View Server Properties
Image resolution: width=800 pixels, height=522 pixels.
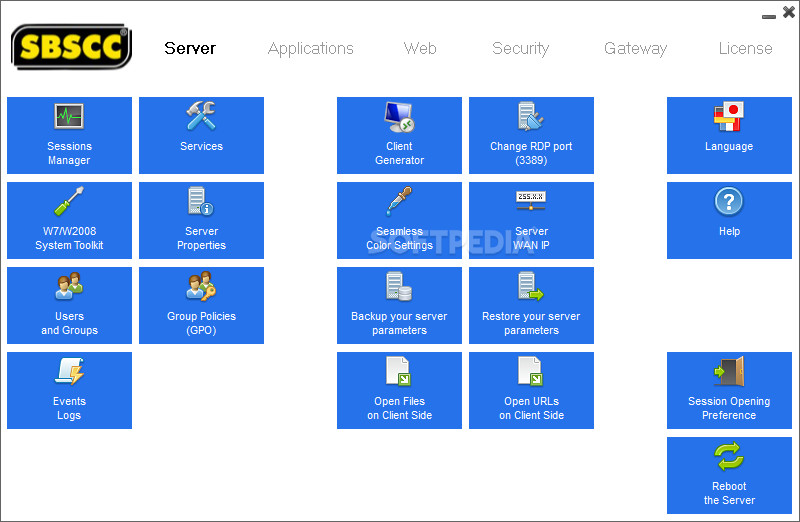click(202, 220)
